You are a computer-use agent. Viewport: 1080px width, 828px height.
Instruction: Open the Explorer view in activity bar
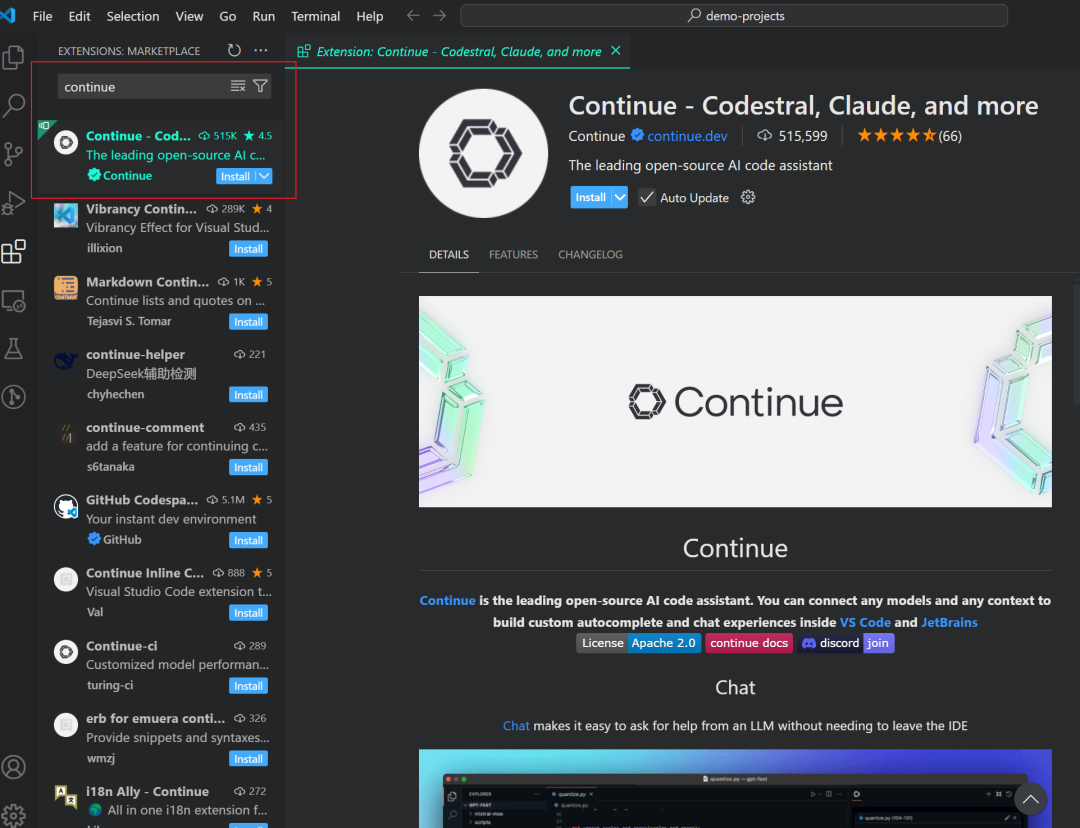coord(14,57)
